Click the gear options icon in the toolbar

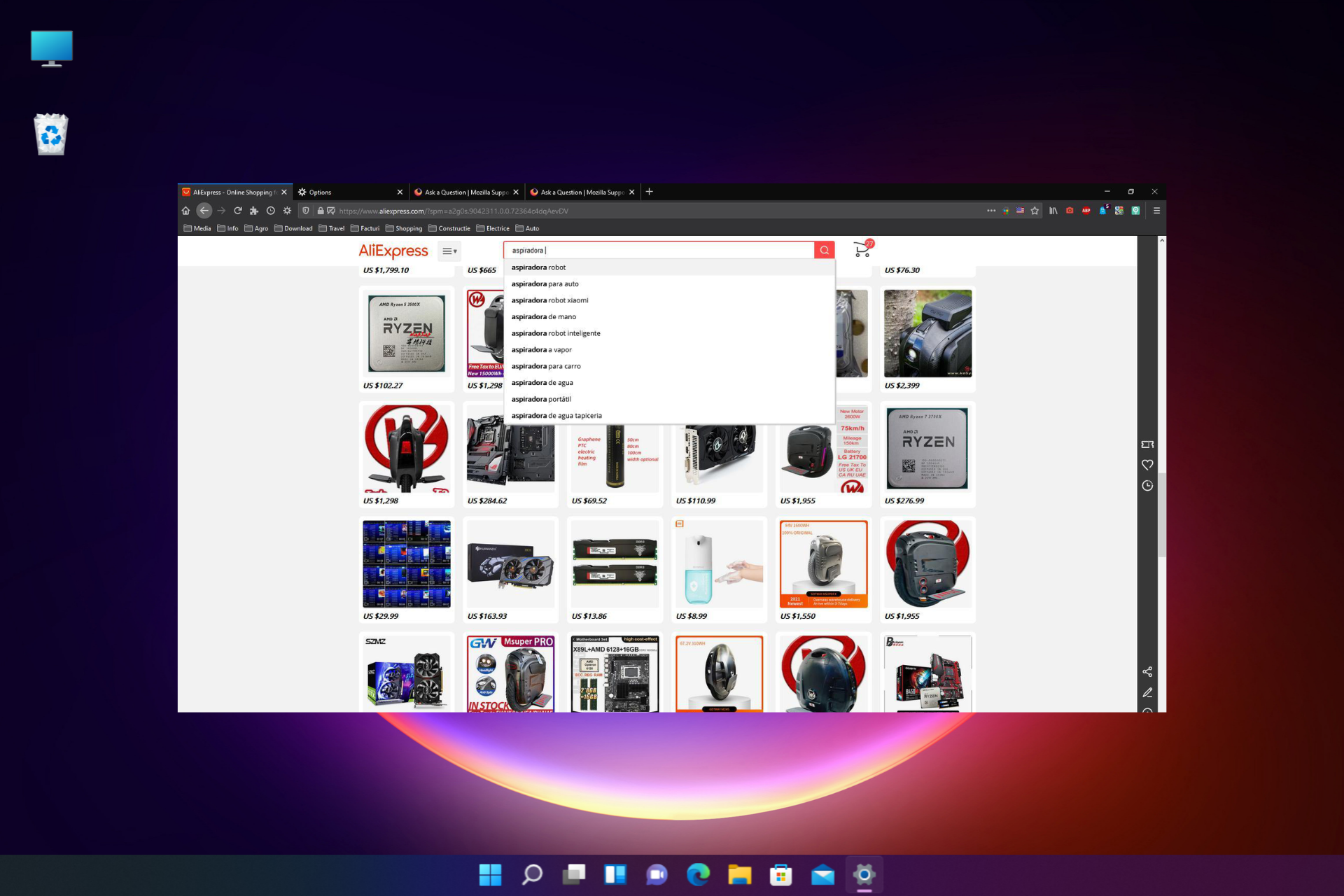(x=287, y=211)
